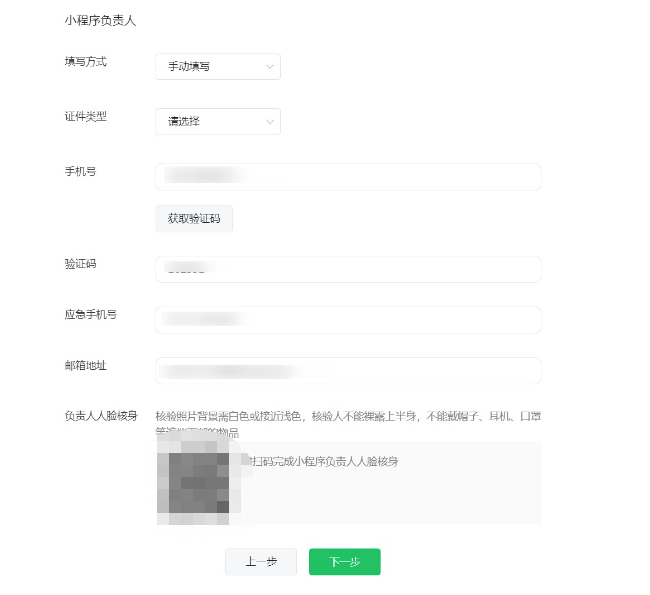The image size is (650, 595).
Task: Focus the 邮箱地址 email input field
Action: point(348,371)
